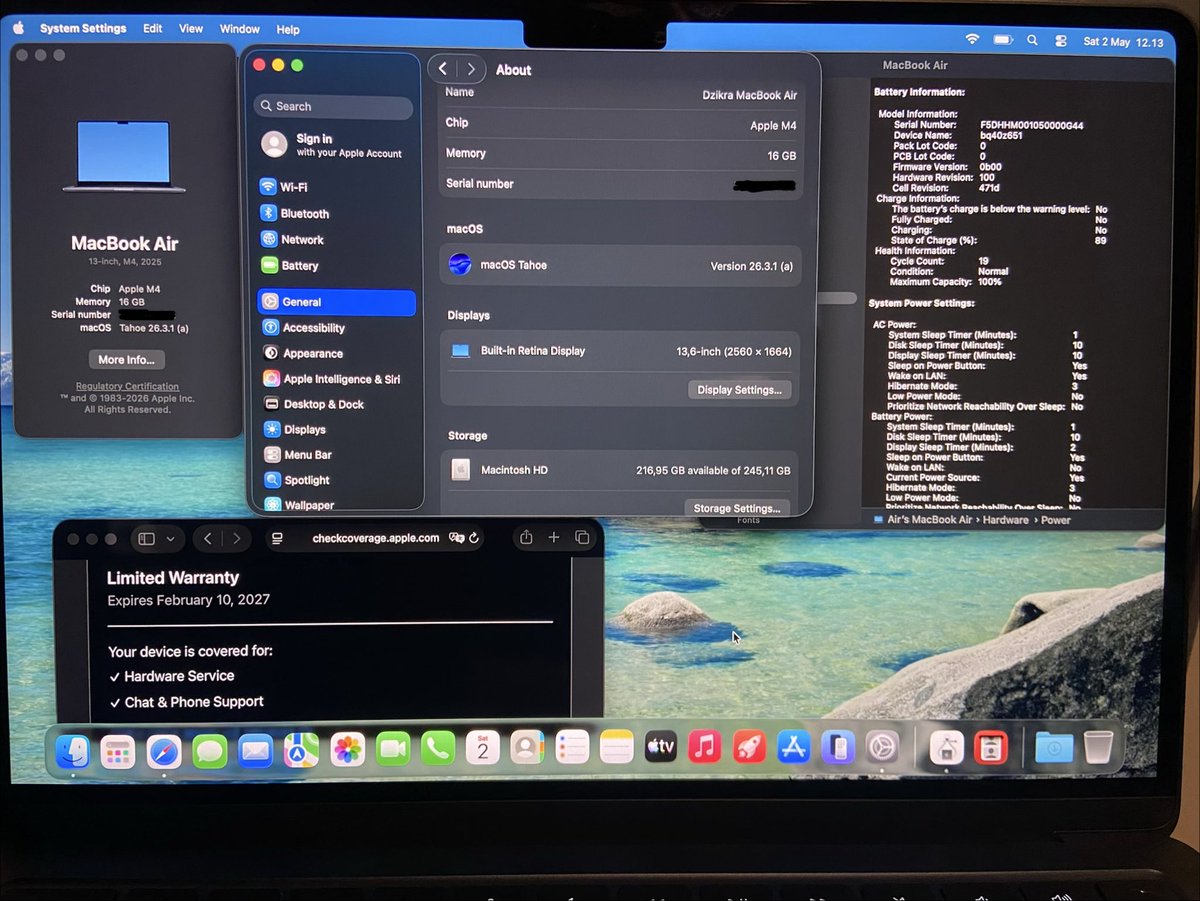The image size is (1200, 901).
Task: Open Messages from the Dock
Action: pos(210,750)
